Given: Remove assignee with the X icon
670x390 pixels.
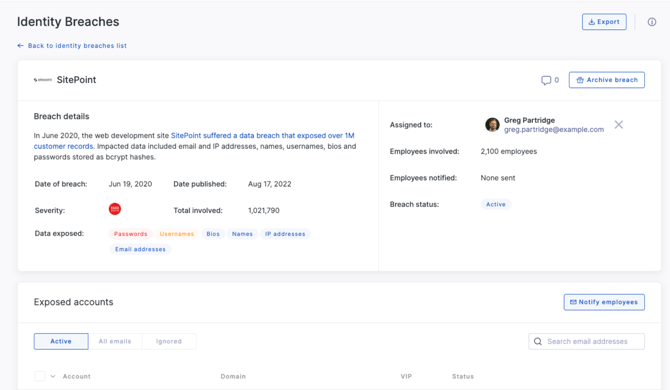Looking at the screenshot, I should click(618, 125).
